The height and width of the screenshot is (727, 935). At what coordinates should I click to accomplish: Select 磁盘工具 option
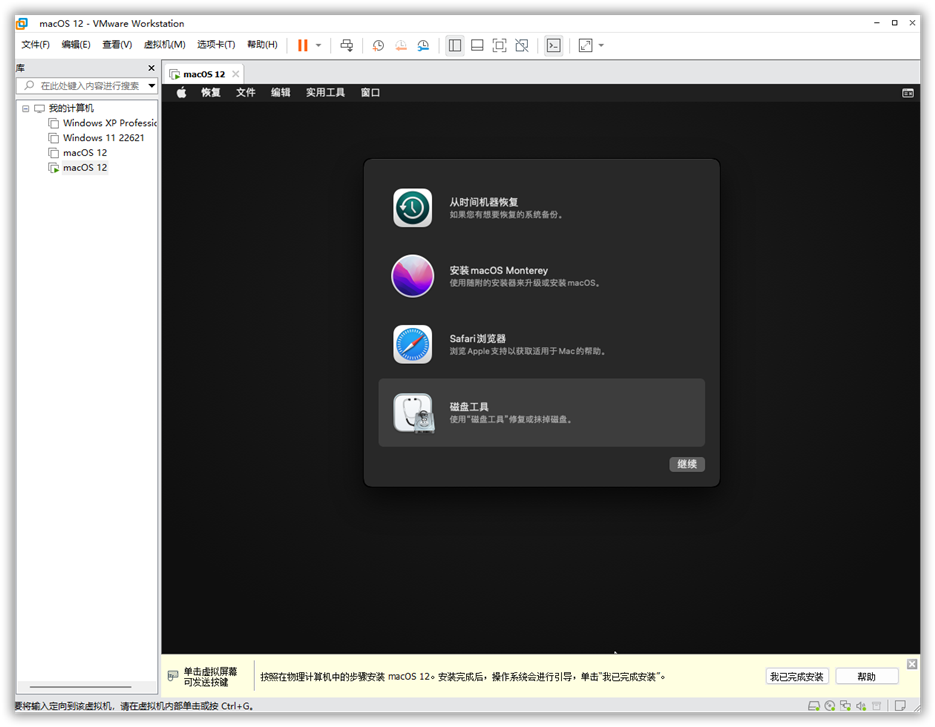click(541, 412)
